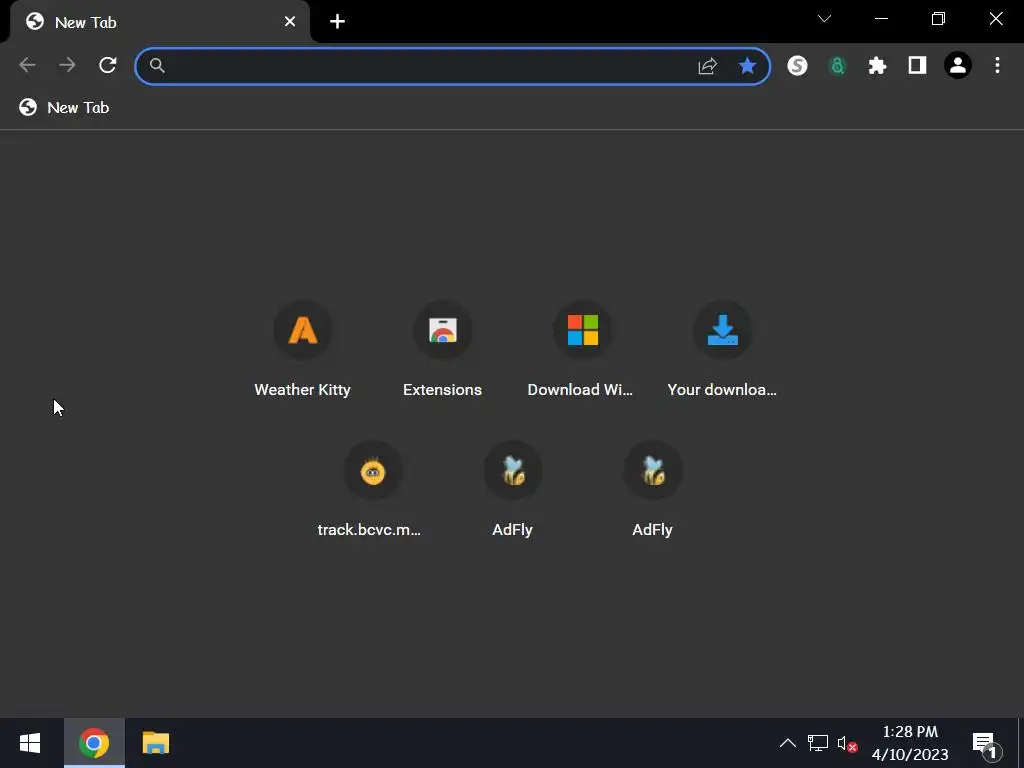Go forward using the forward arrow
1024x768 pixels.
[x=67, y=65]
